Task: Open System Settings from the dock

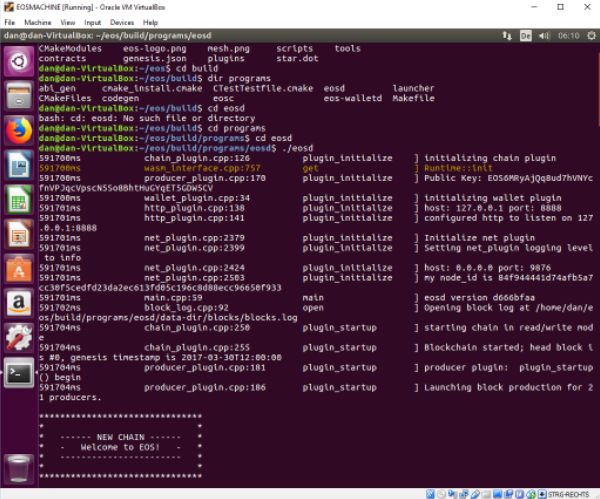Action: 18,338
